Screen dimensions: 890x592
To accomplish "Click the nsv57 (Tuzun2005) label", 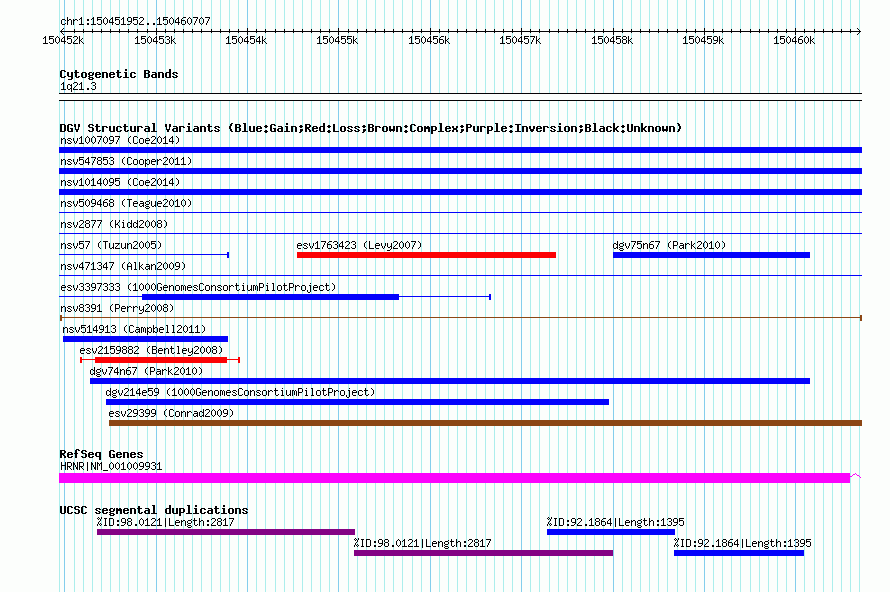I will [x=111, y=245].
